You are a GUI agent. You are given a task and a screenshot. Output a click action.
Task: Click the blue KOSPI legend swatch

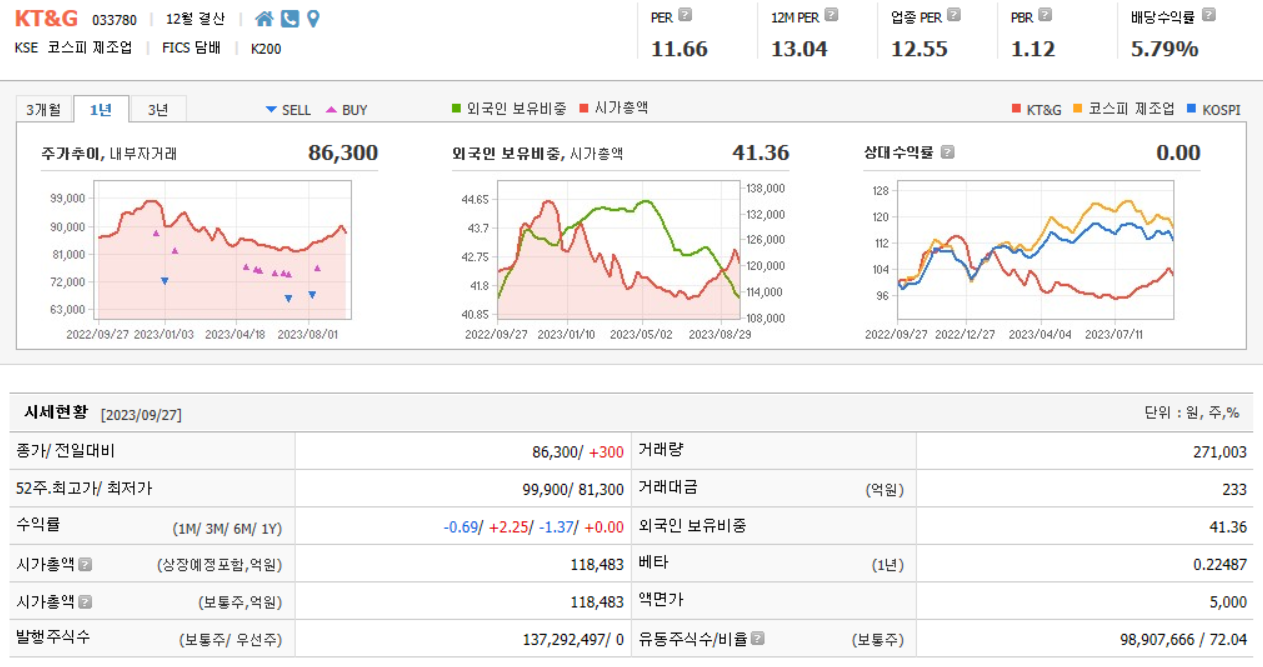[1191, 109]
